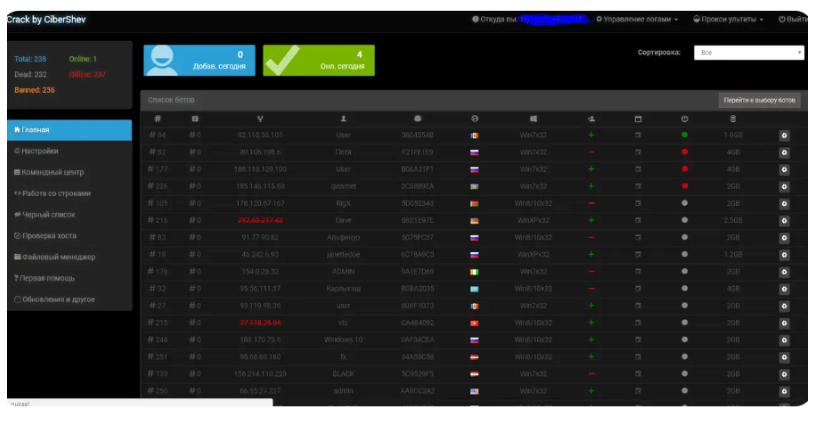Click the green status dot in row #84
This screenshot has width=818, height=421.
684,135
